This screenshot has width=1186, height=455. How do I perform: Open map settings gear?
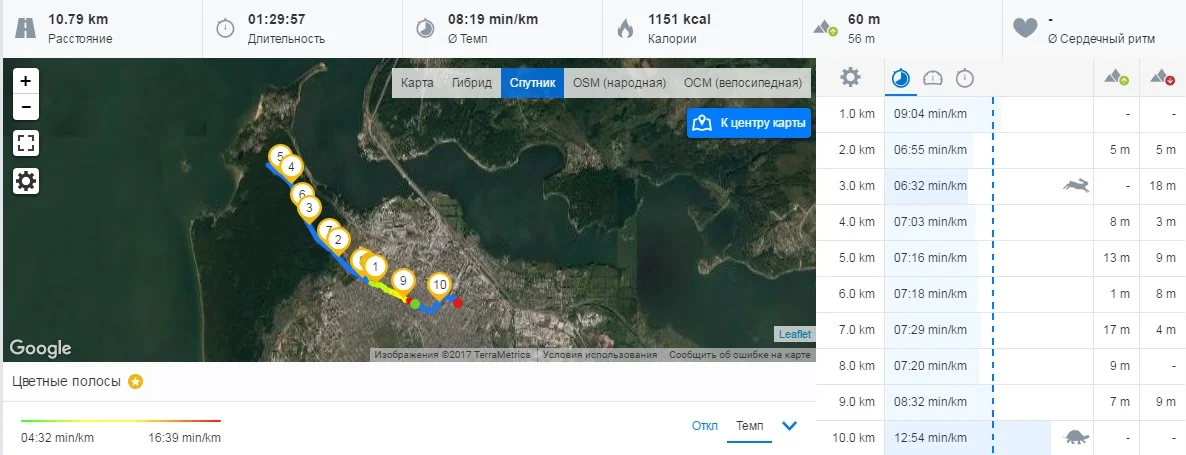[26, 181]
